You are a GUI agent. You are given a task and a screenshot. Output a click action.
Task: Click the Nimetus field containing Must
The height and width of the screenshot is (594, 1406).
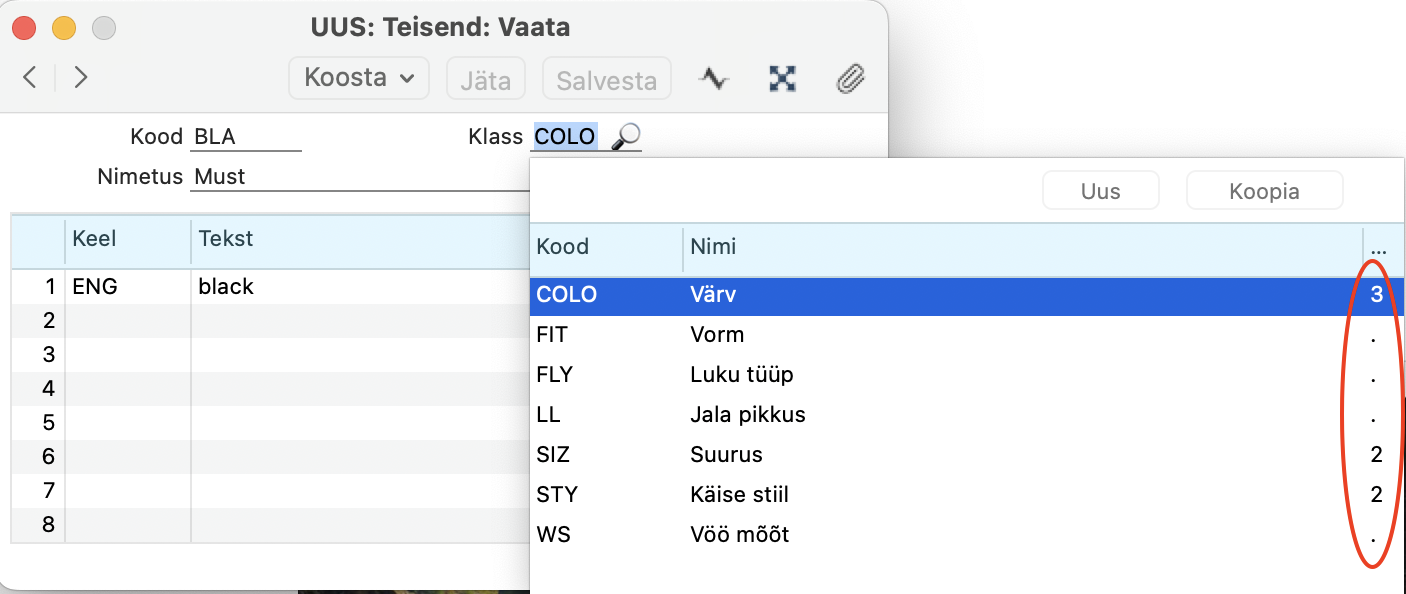coord(360,177)
